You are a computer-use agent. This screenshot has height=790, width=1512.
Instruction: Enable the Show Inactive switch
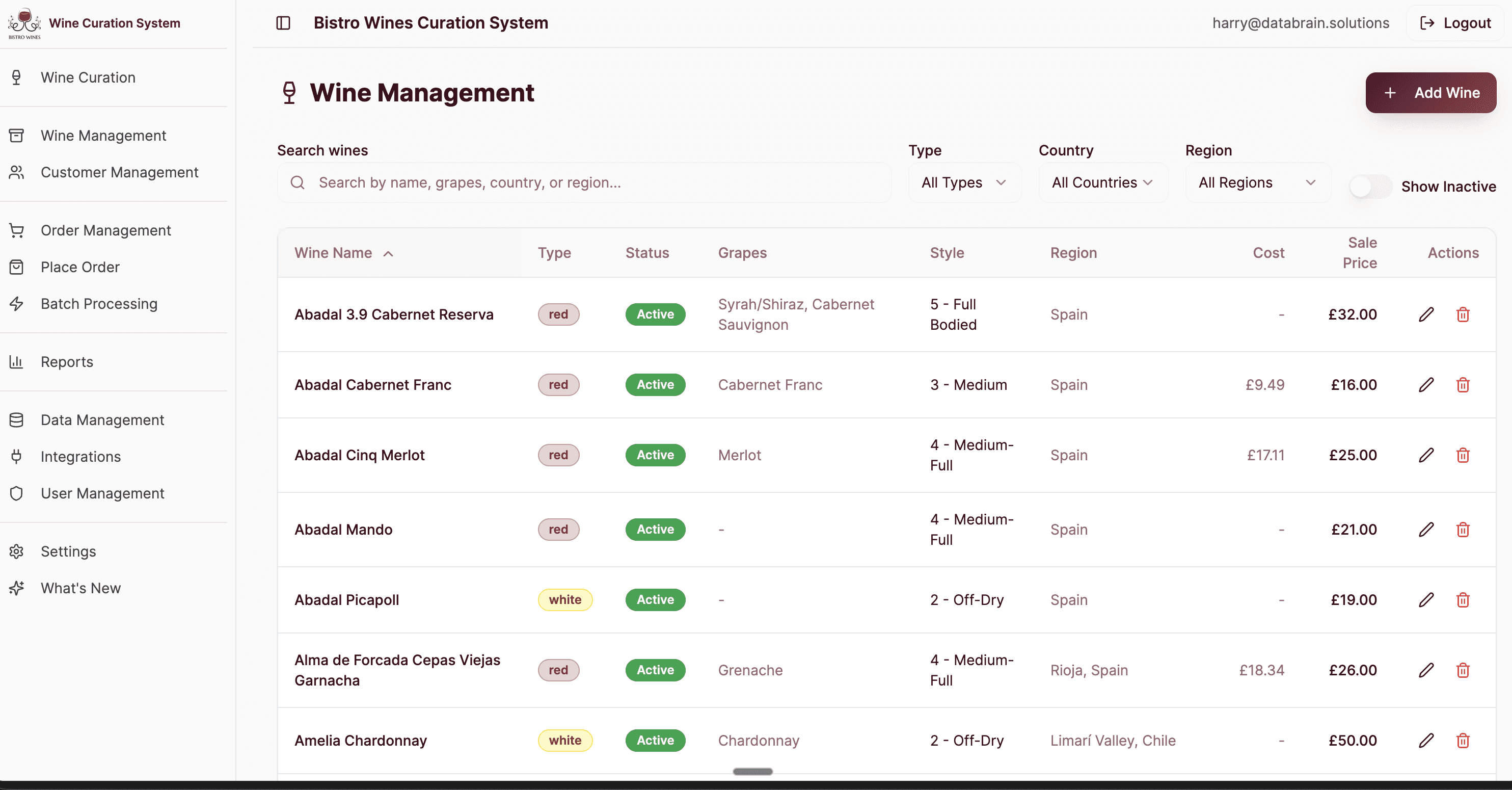pos(1370,187)
